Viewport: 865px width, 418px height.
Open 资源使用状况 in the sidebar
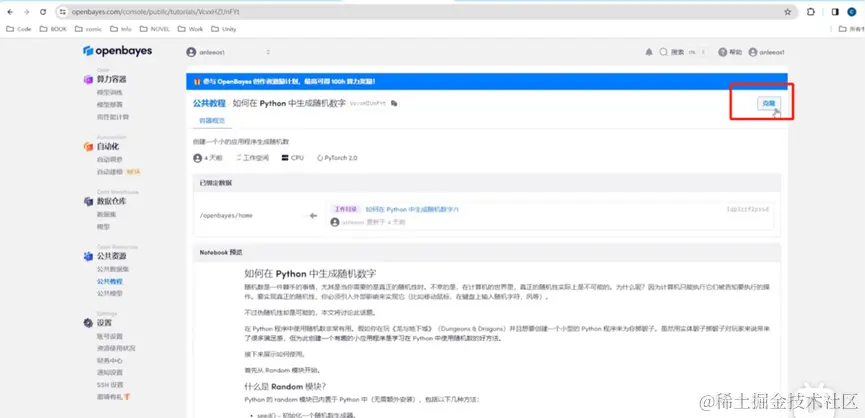(116, 349)
